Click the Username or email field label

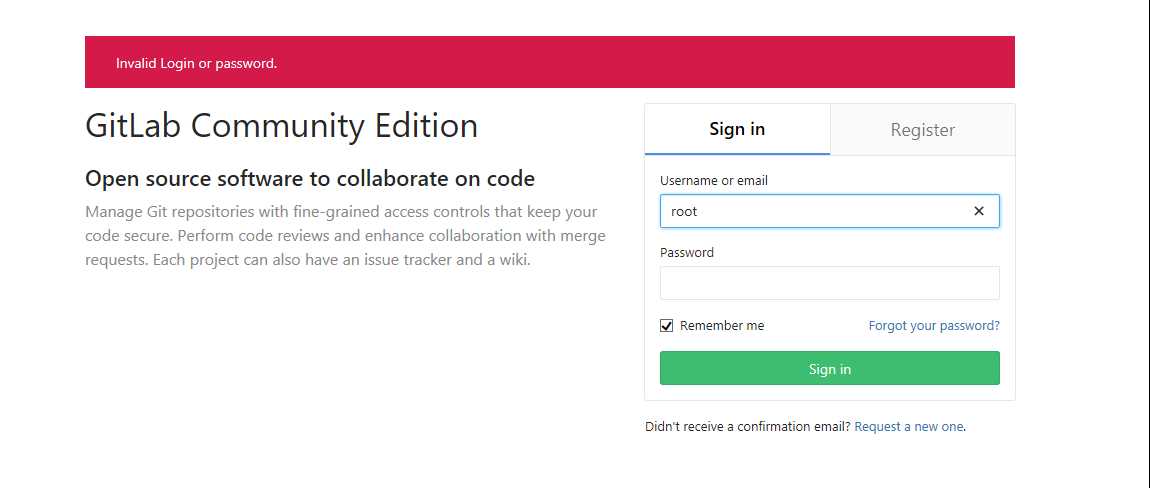pos(713,181)
